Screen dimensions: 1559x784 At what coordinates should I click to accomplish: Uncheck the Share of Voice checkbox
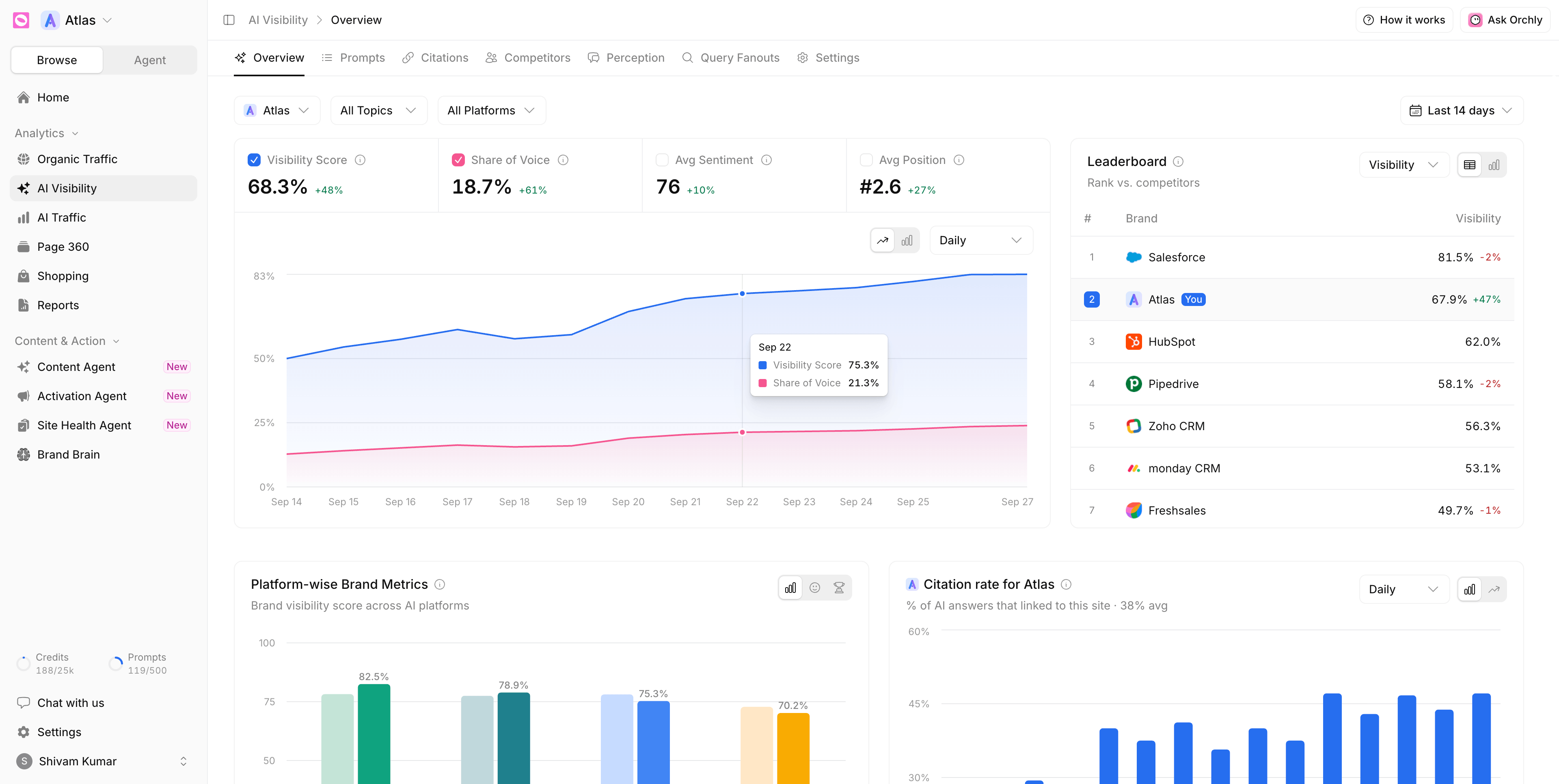[x=458, y=160]
